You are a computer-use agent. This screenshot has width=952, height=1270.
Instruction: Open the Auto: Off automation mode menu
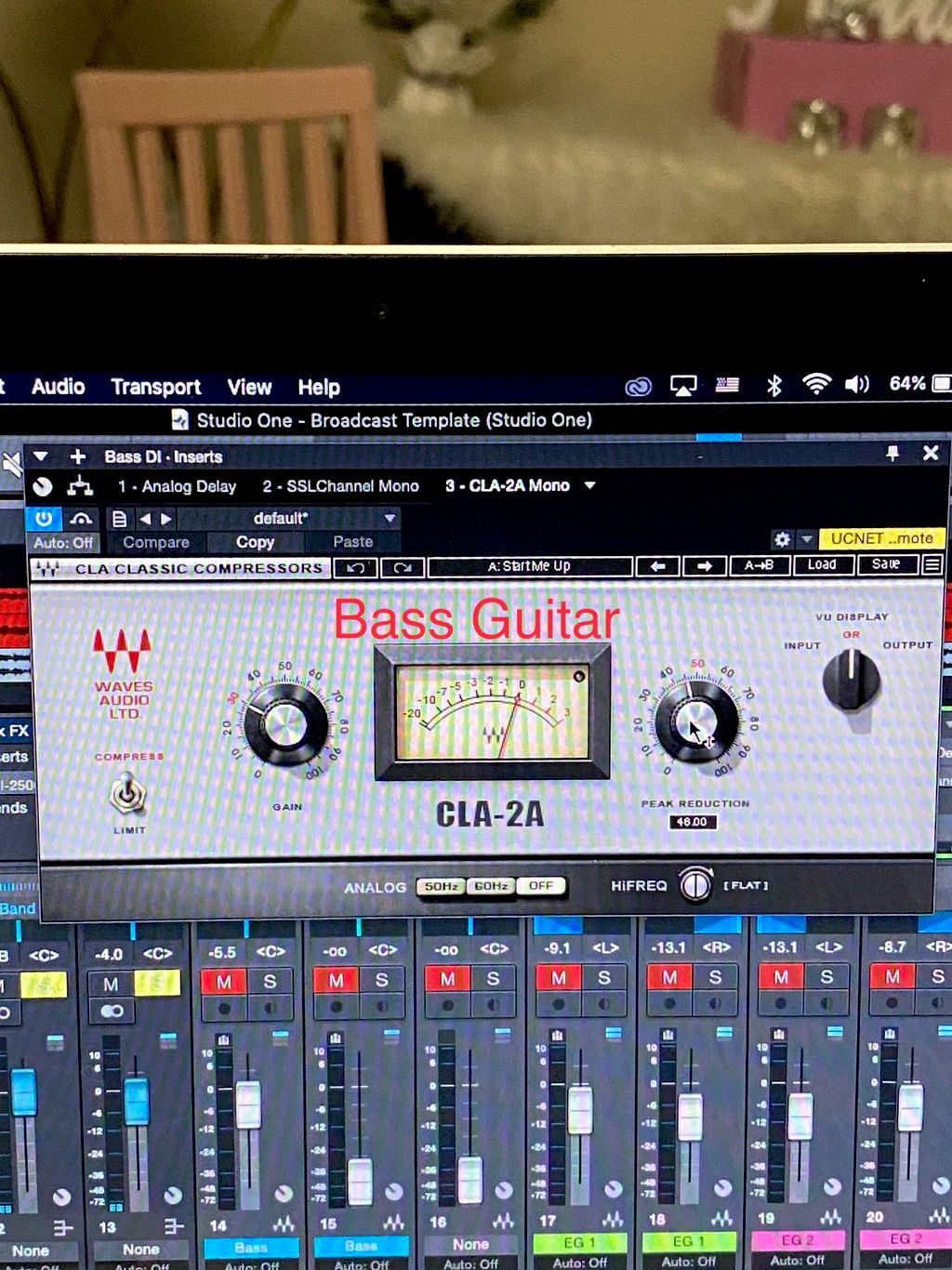click(63, 543)
